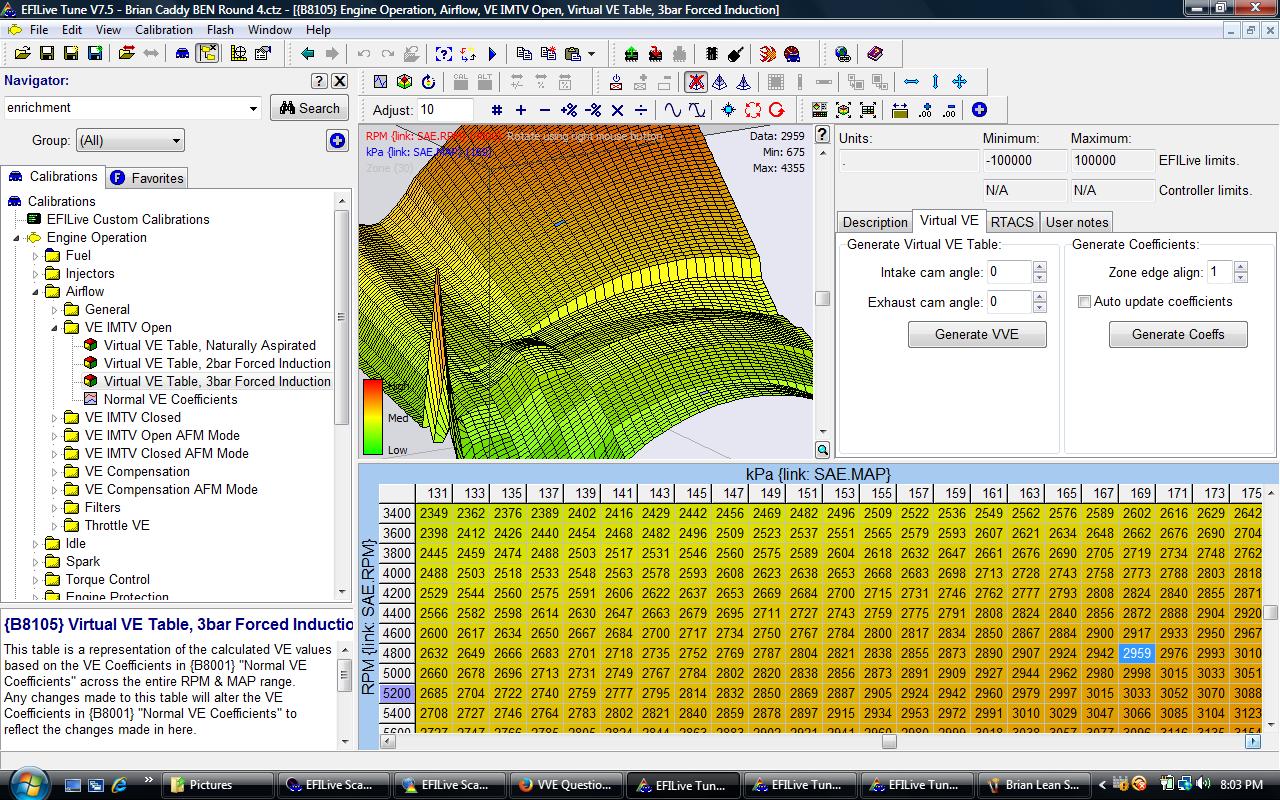
Task: Open the Paste dropdown arrow
Action: click(x=591, y=54)
